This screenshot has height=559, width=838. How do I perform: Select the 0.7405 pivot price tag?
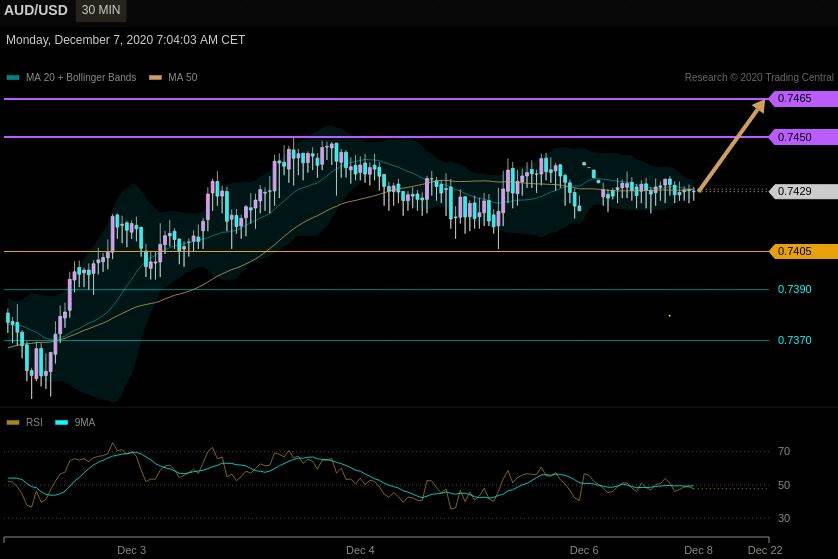point(803,251)
